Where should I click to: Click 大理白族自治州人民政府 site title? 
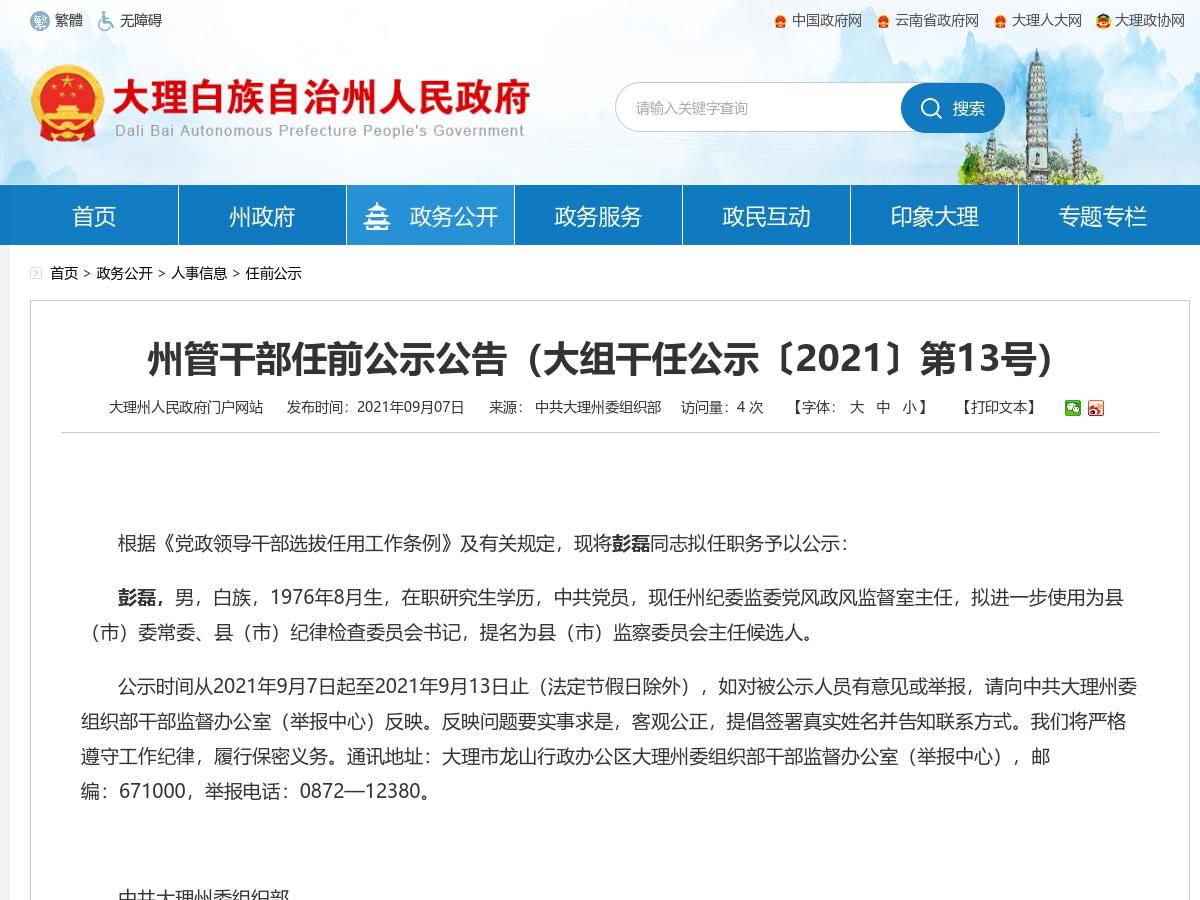321,97
